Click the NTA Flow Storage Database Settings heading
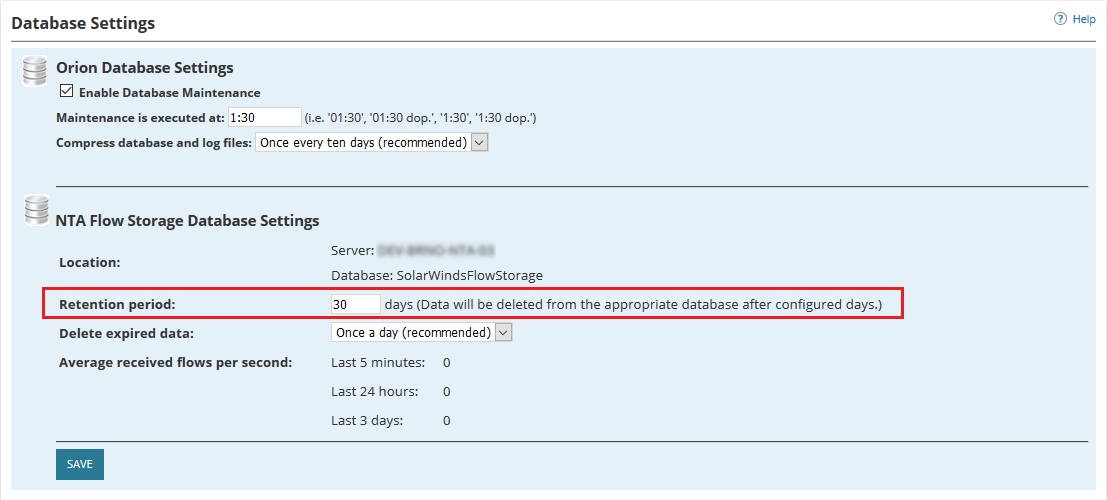 (188, 220)
